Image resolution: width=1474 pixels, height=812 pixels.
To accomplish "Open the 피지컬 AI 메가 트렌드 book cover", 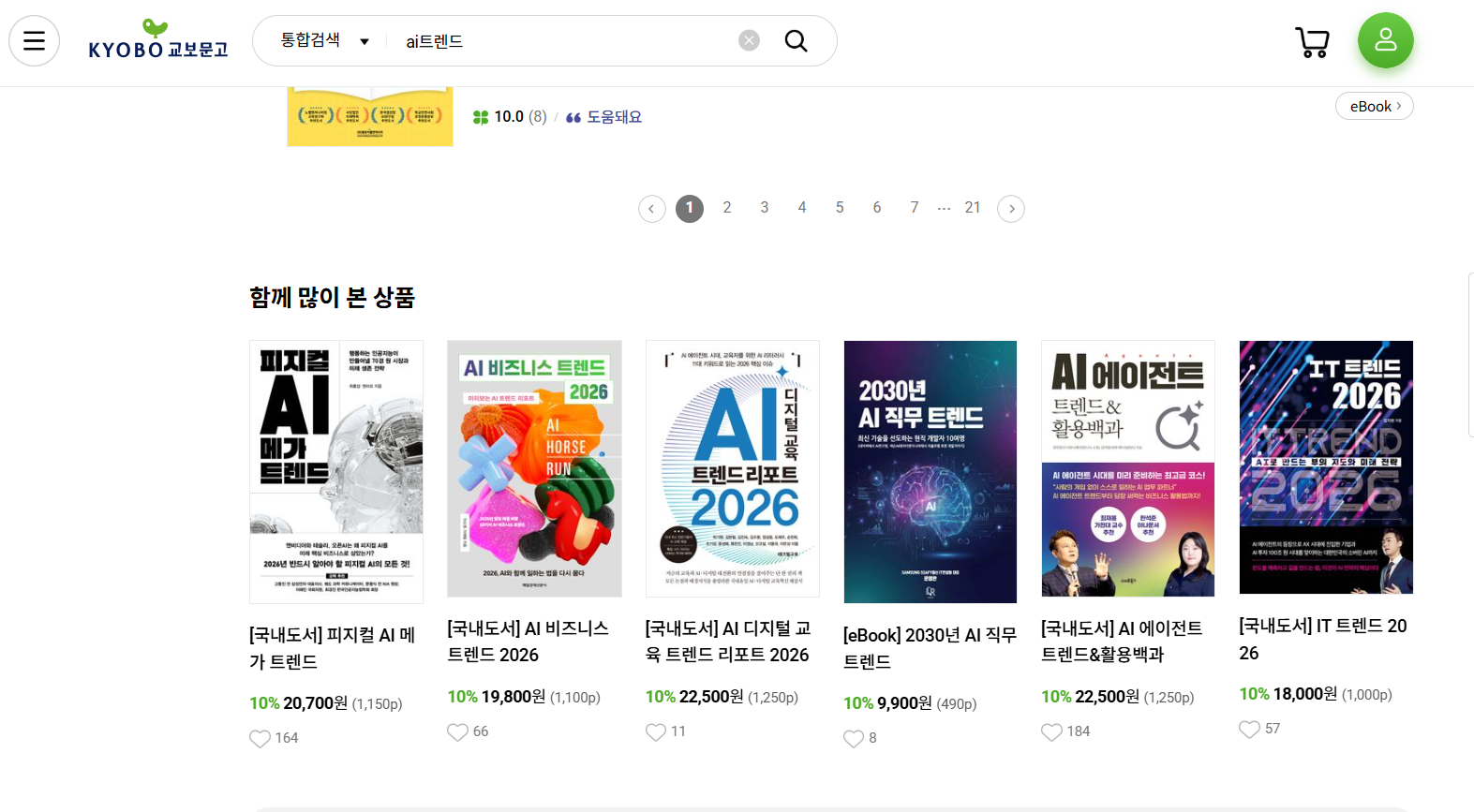I will pyautogui.click(x=336, y=472).
